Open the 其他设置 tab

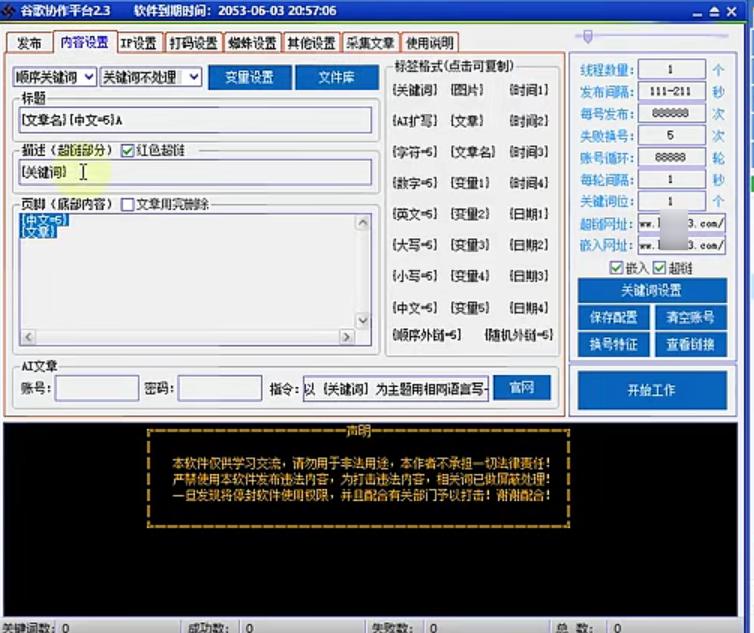tap(311, 43)
